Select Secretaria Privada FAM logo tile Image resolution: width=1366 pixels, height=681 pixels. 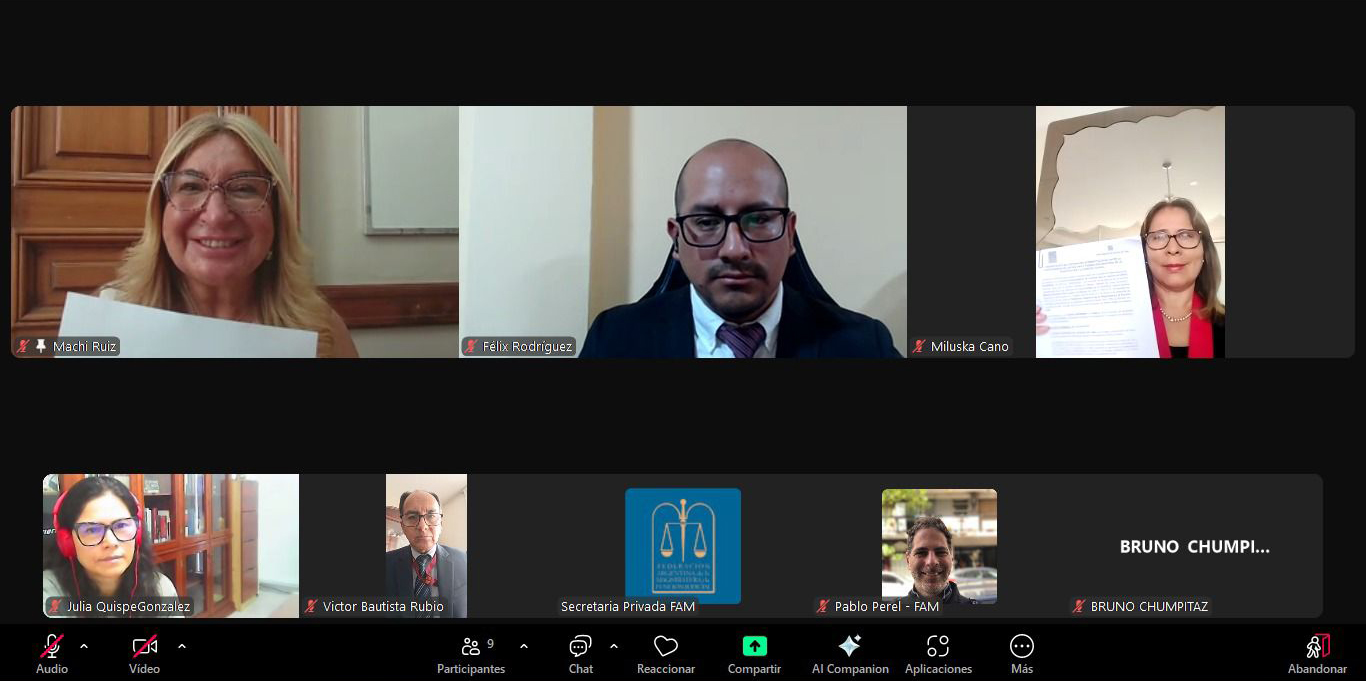pyautogui.click(x=683, y=545)
